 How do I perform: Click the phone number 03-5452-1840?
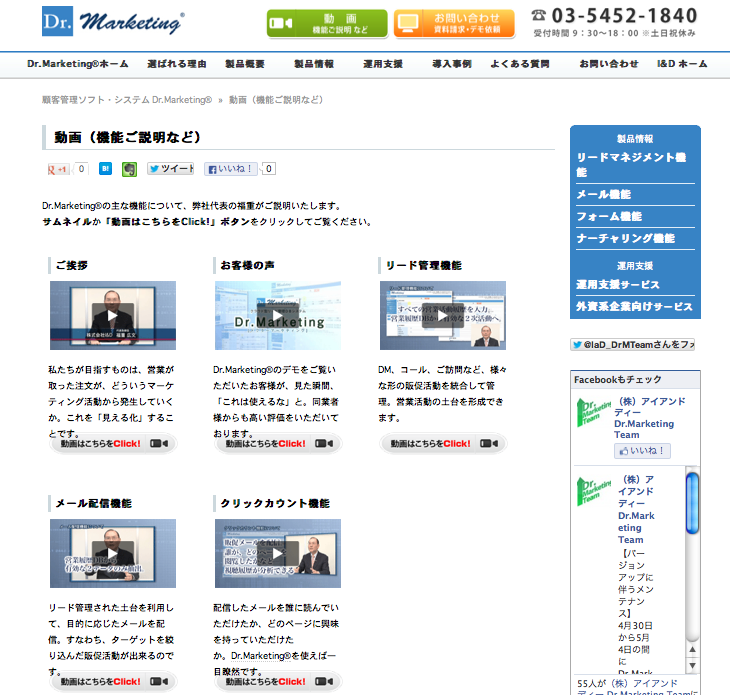point(624,16)
